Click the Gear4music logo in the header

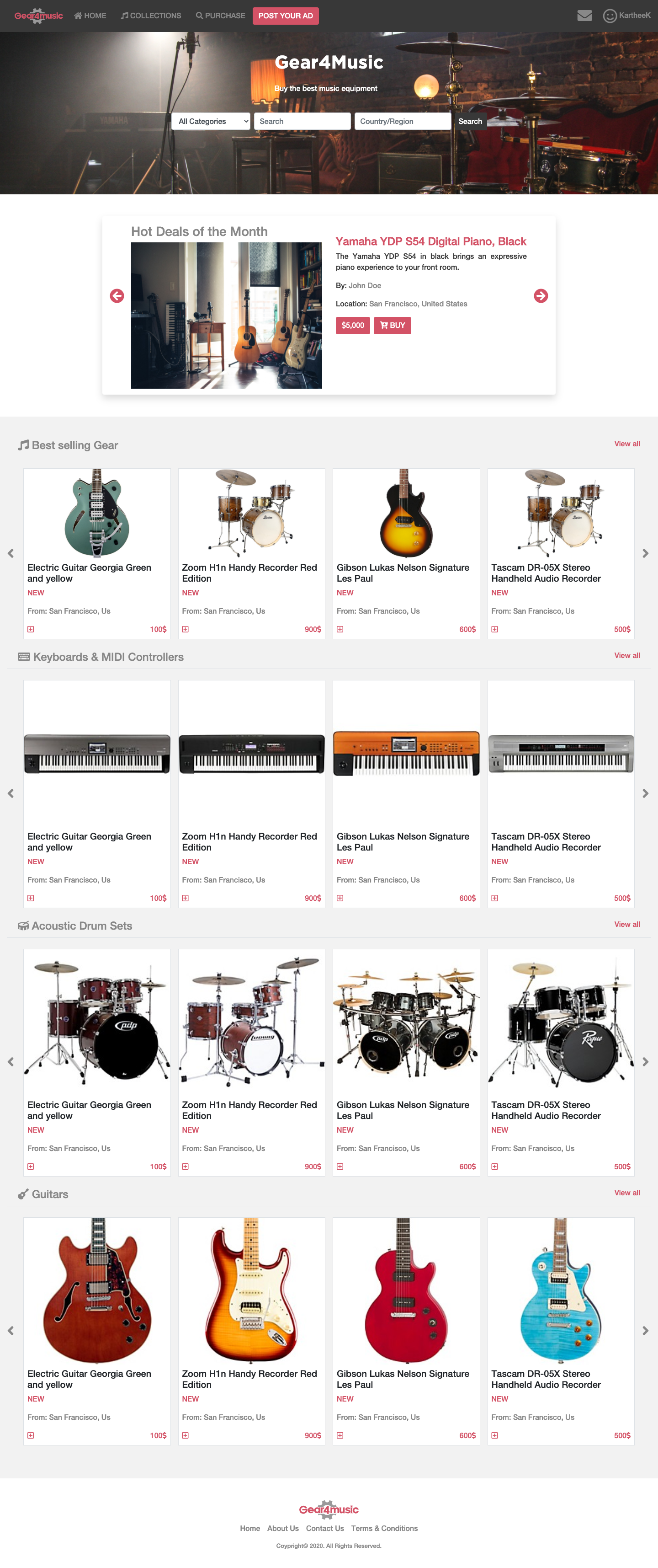point(38,16)
